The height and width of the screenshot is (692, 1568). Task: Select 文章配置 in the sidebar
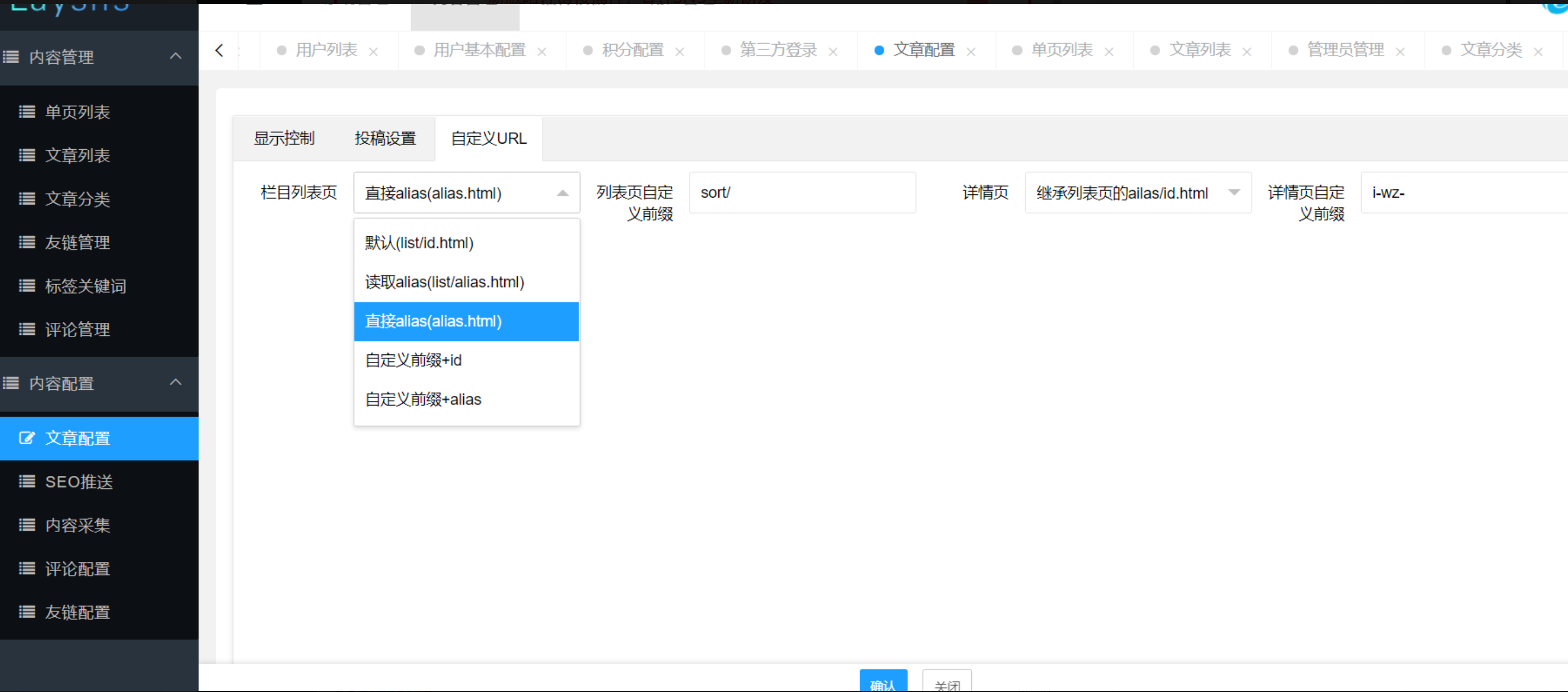(x=99, y=438)
